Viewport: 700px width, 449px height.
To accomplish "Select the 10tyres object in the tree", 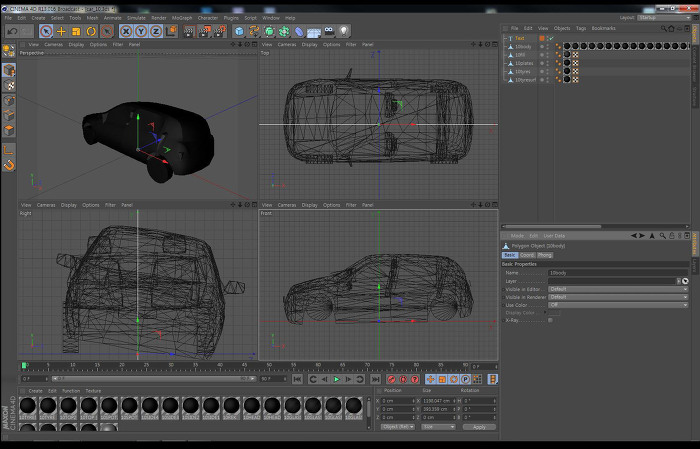I will pos(523,71).
